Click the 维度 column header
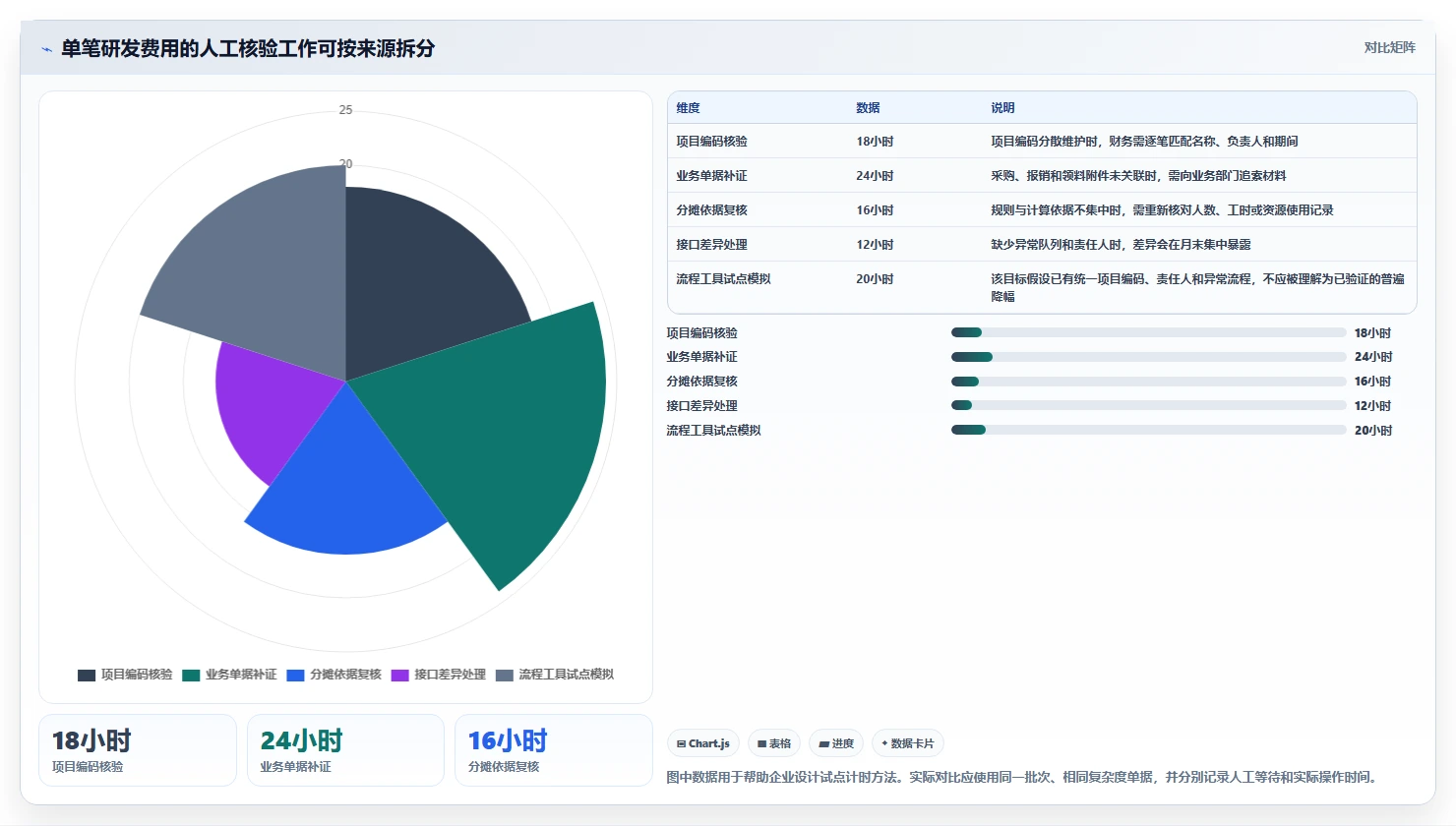 (x=688, y=108)
